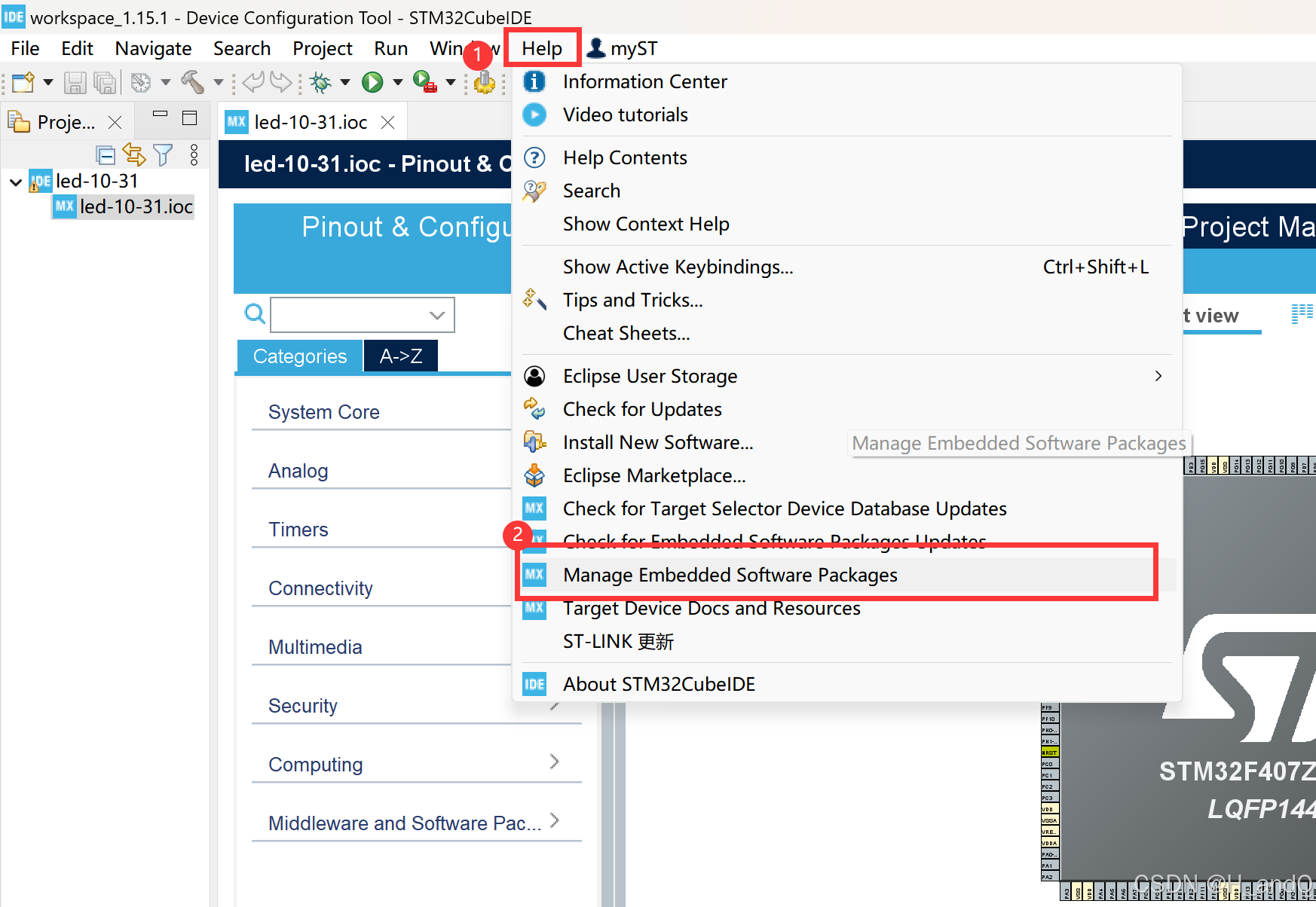Collapse the led-10-31 project tree node
1316x907 pixels.
(16, 182)
